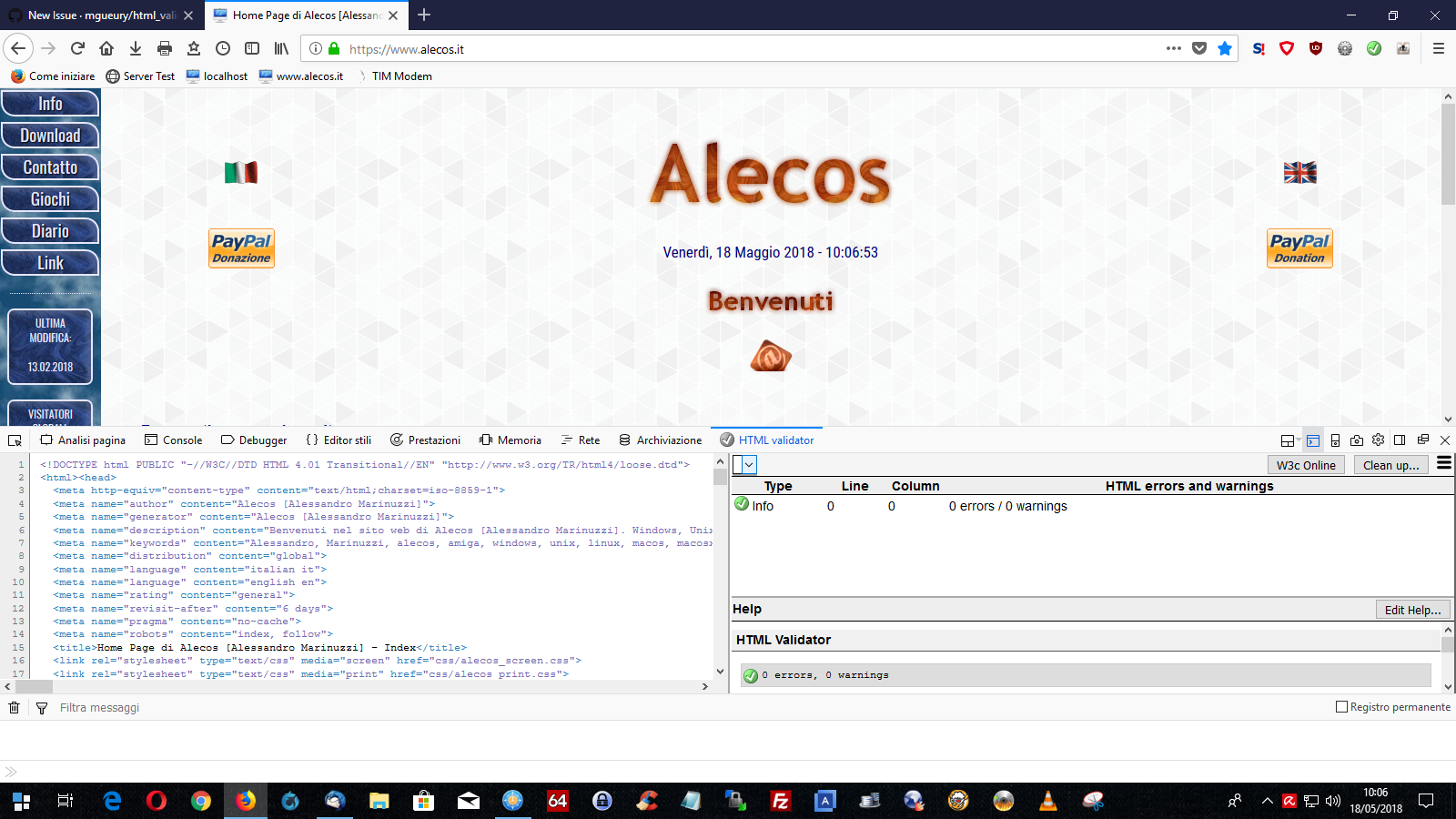The height and width of the screenshot is (819, 1456).
Task: Open the Prestazioni tab
Action: coord(425,440)
